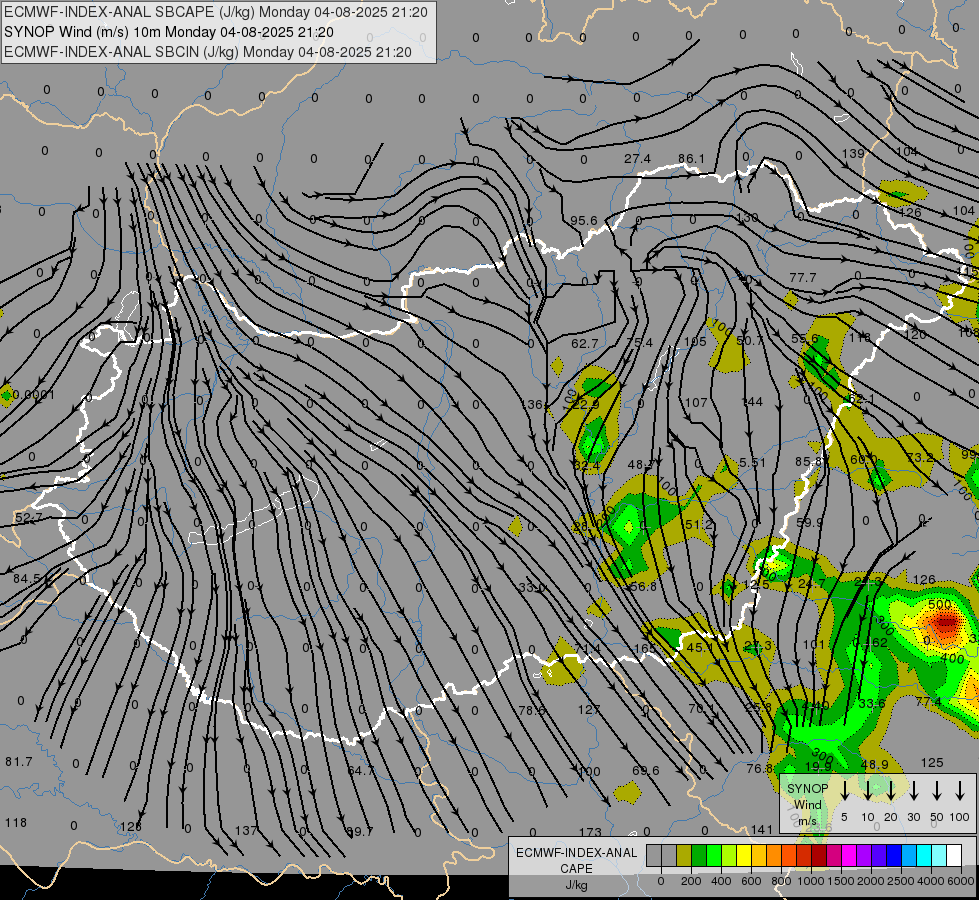The image size is (979, 900).
Task: Click the map value 127
Action: pyautogui.click(x=589, y=710)
